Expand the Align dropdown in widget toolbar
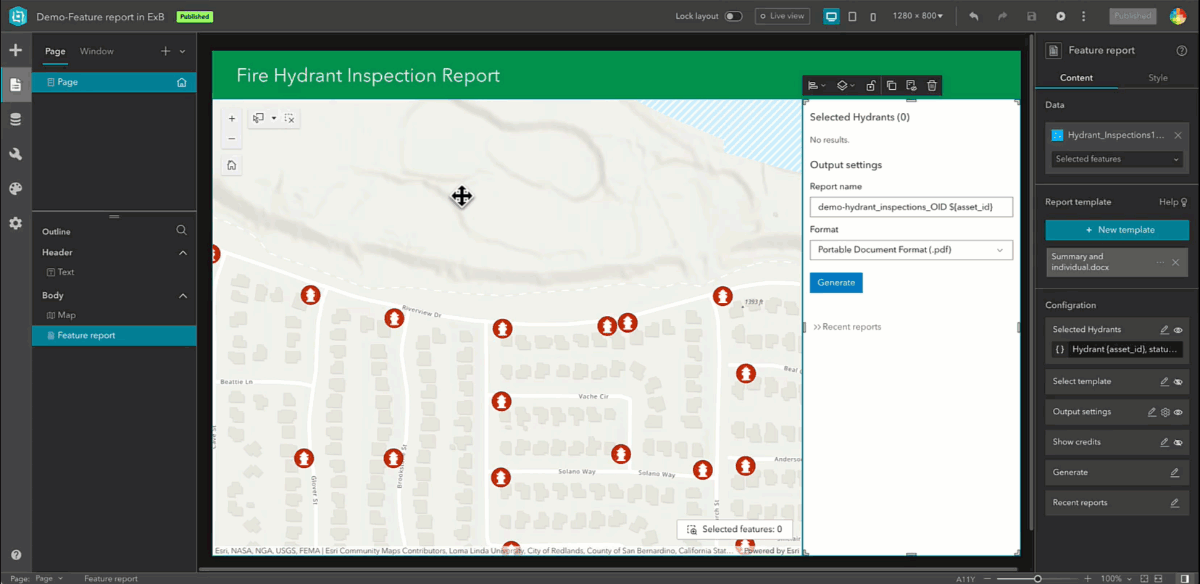This screenshot has height=584, width=1200. click(817, 86)
